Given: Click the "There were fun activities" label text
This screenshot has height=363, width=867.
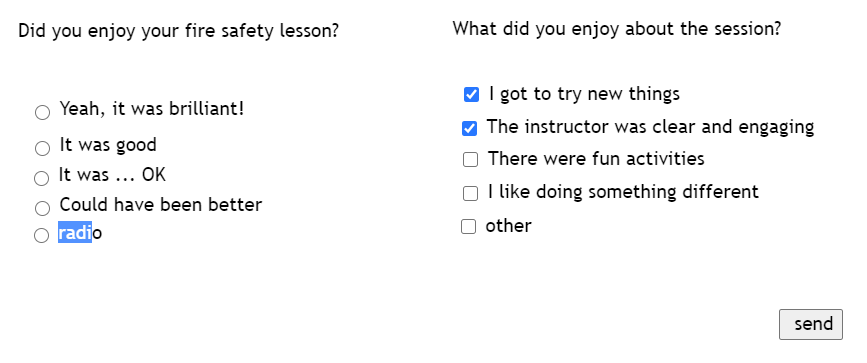Looking at the screenshot, I should point(596,159).
